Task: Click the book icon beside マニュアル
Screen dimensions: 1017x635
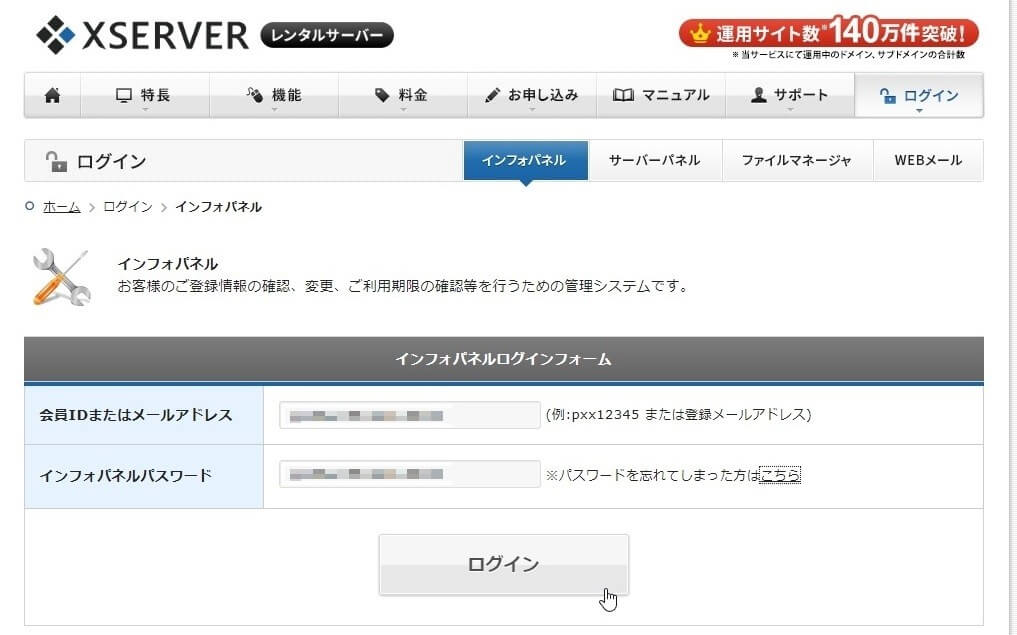Action: 623,96
